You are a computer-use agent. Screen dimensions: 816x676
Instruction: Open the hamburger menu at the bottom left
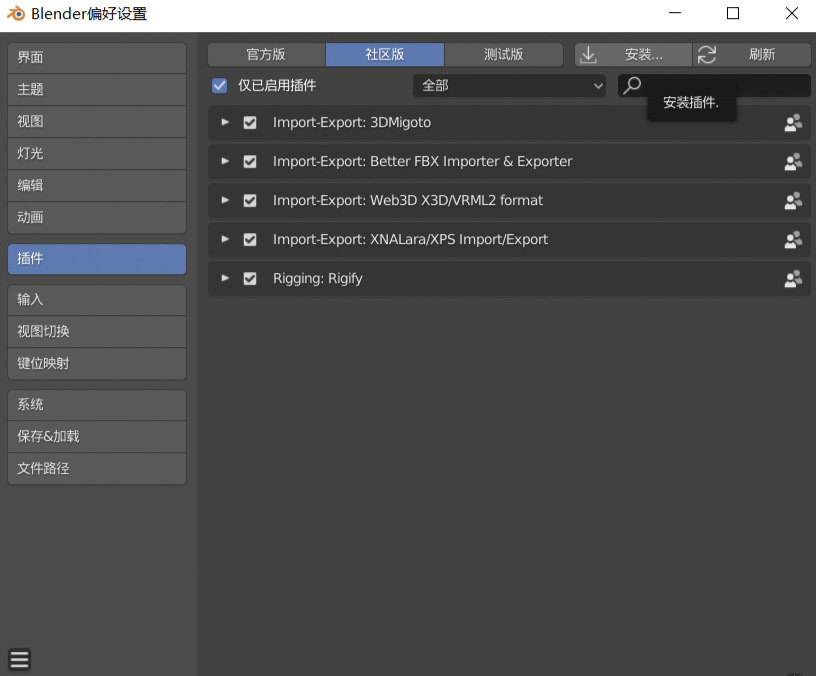click(x=19, y=659)
